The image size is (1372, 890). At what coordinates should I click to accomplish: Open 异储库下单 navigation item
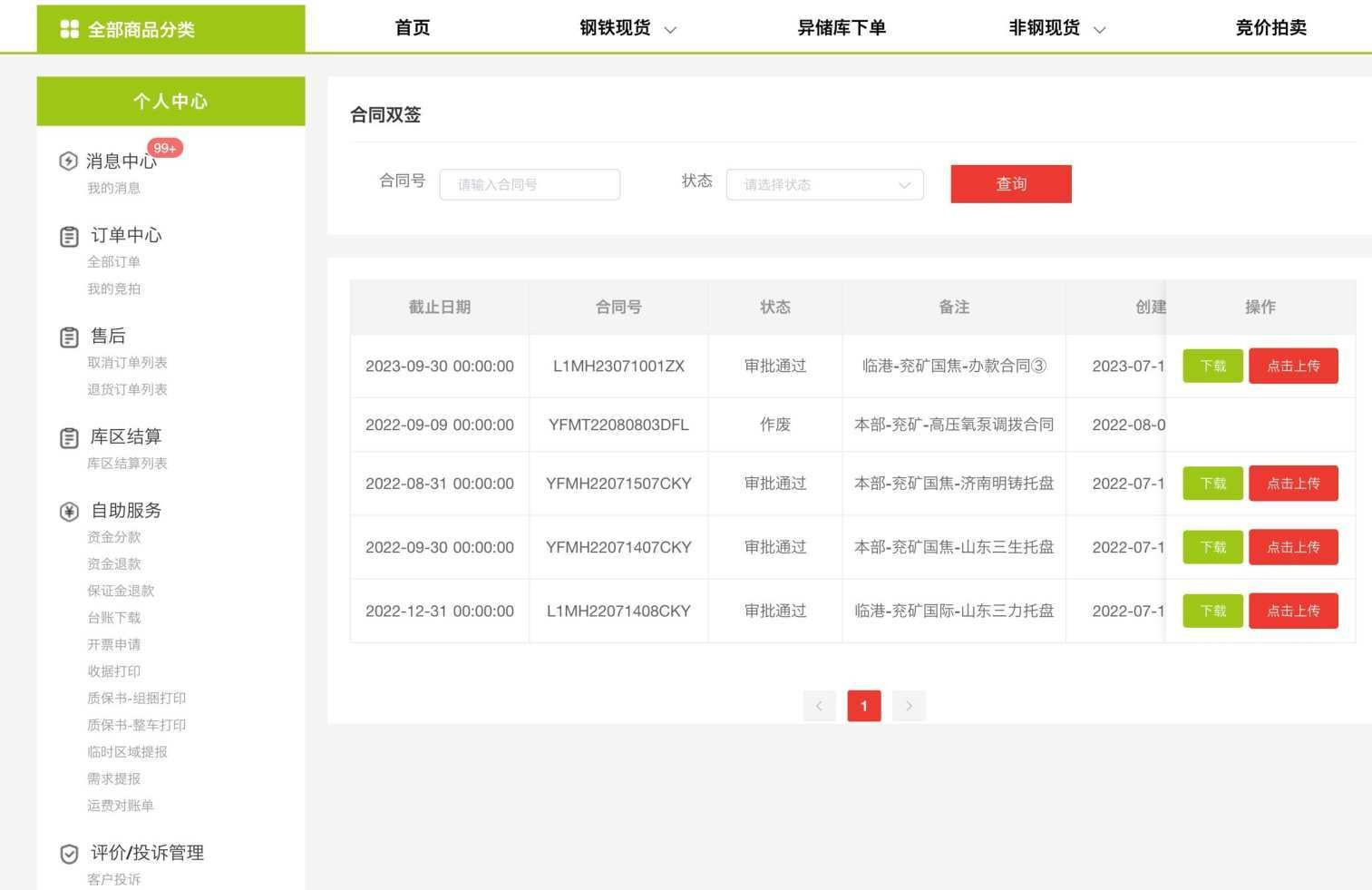click(842, 28)
